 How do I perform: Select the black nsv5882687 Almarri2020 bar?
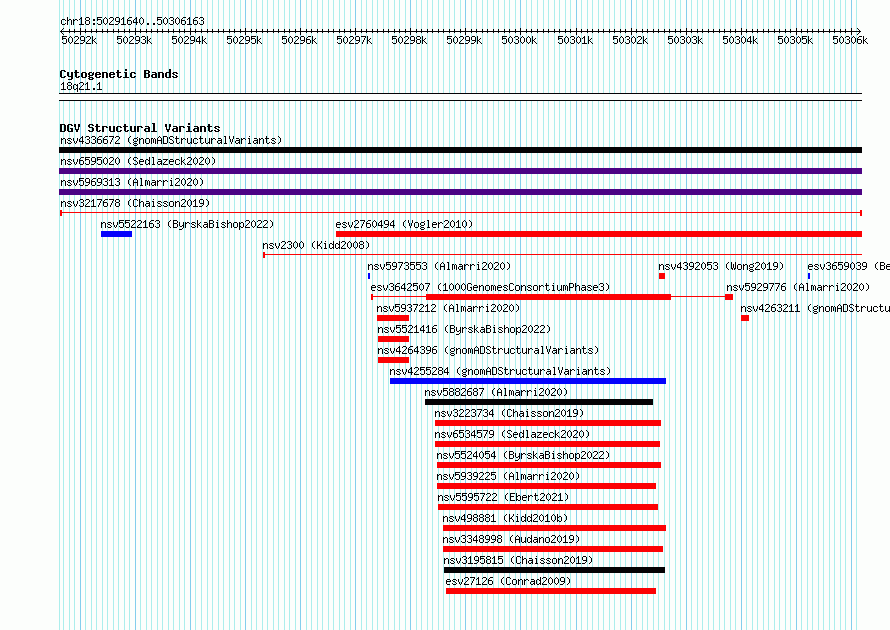pos(539,402)
